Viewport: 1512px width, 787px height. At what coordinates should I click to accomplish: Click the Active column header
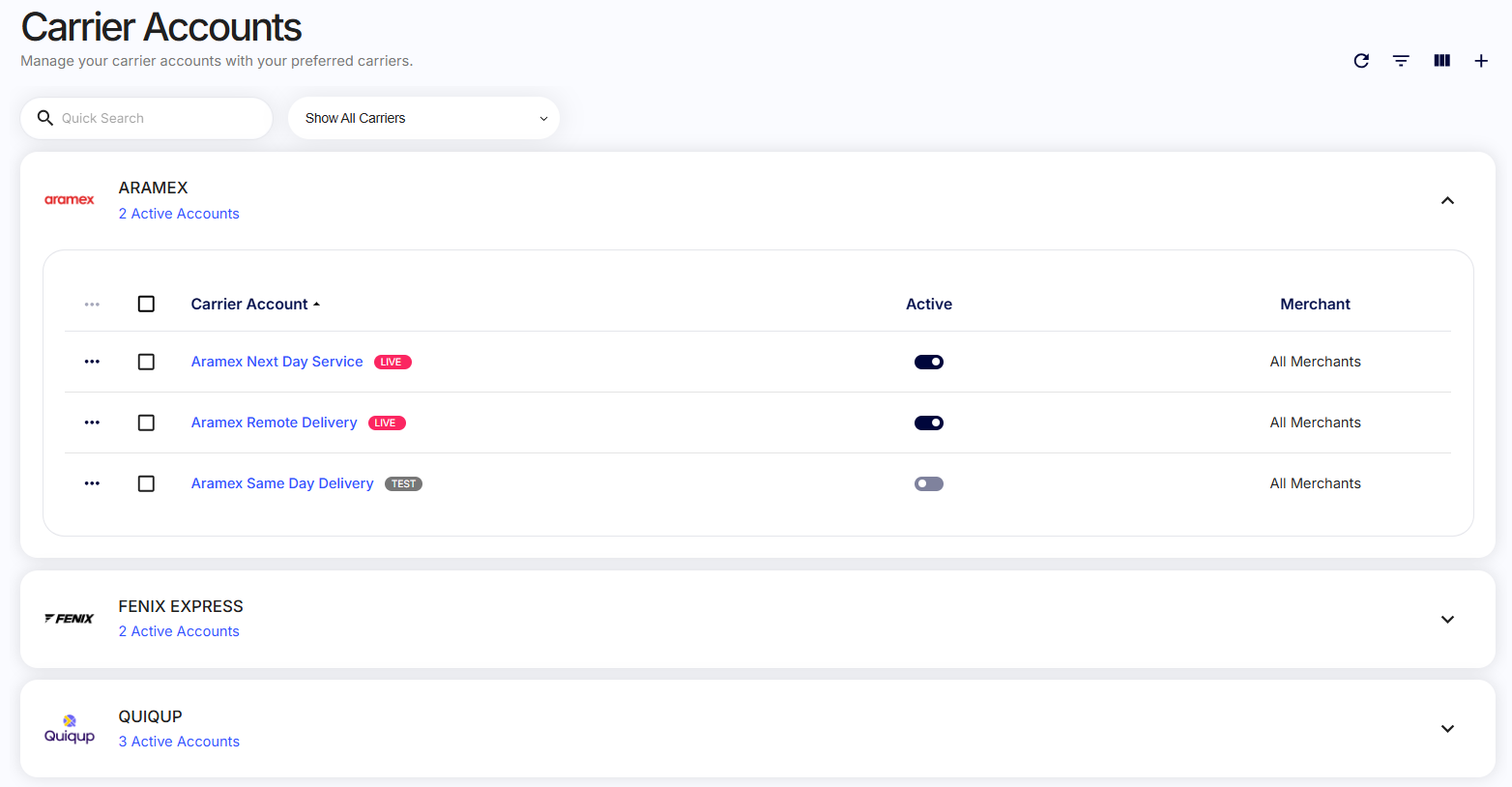point(929,305)
